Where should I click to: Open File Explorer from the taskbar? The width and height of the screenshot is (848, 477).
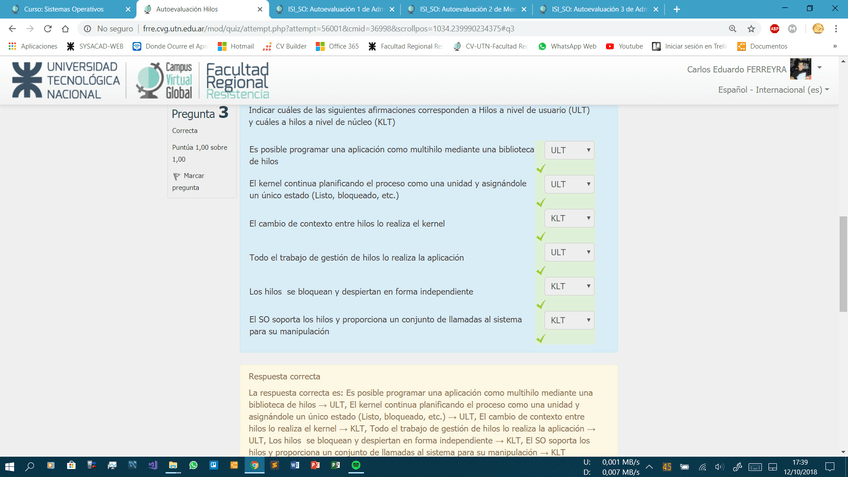pyautogui.click(x=173, y=465)
